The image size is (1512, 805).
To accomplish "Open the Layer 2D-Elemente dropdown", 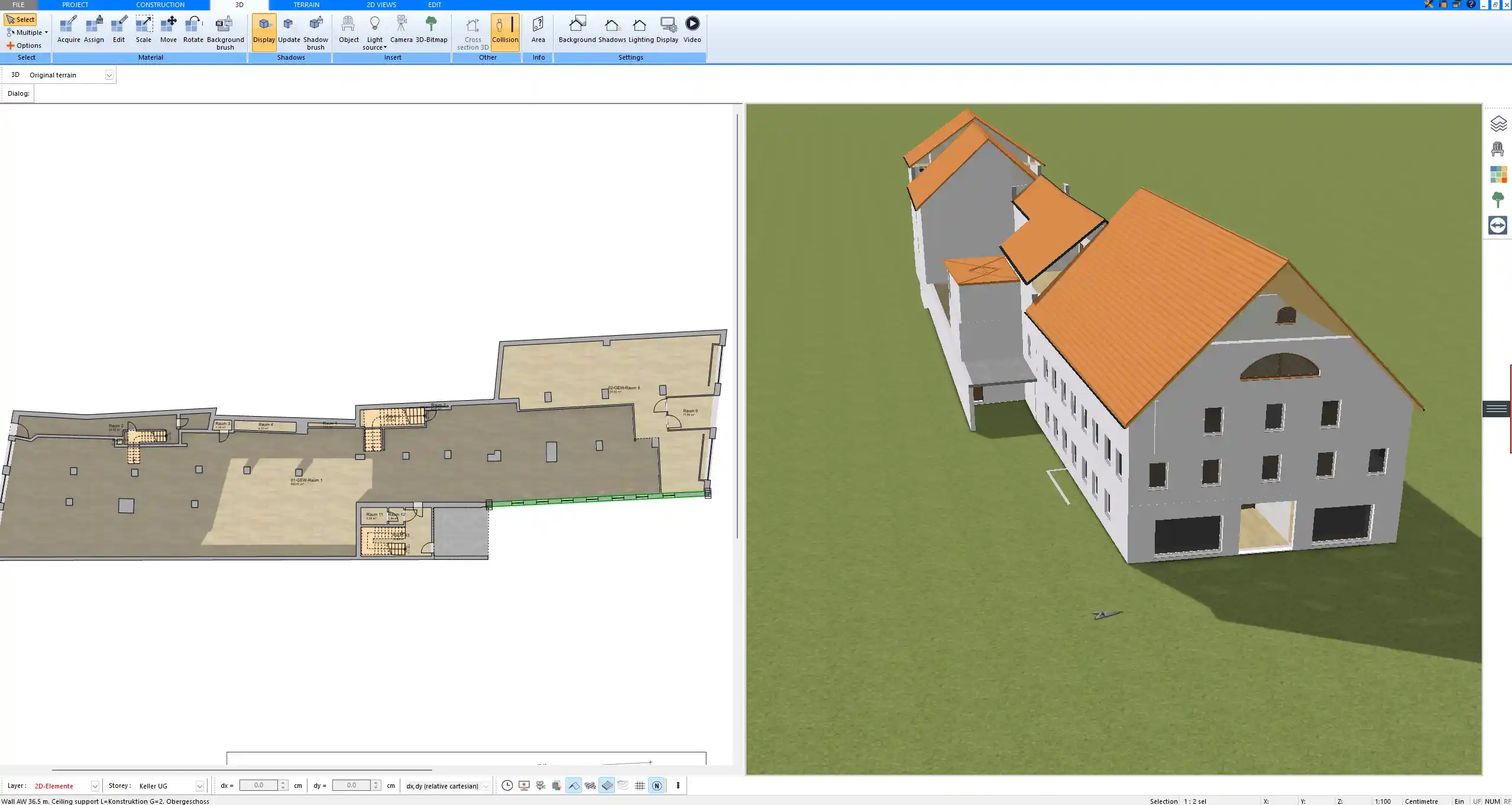I will pos(95,786).
